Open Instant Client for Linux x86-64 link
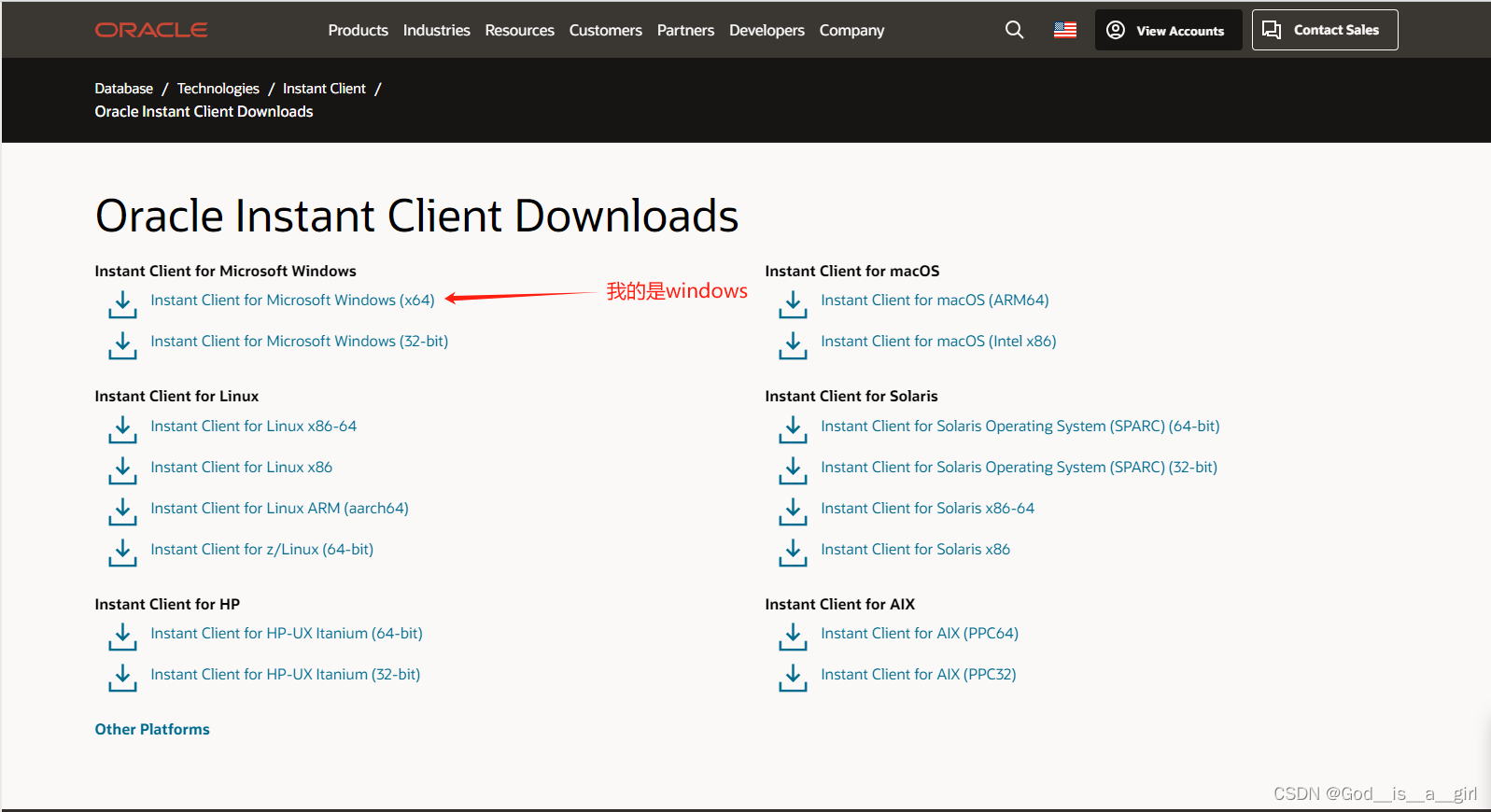 point(253,427)
